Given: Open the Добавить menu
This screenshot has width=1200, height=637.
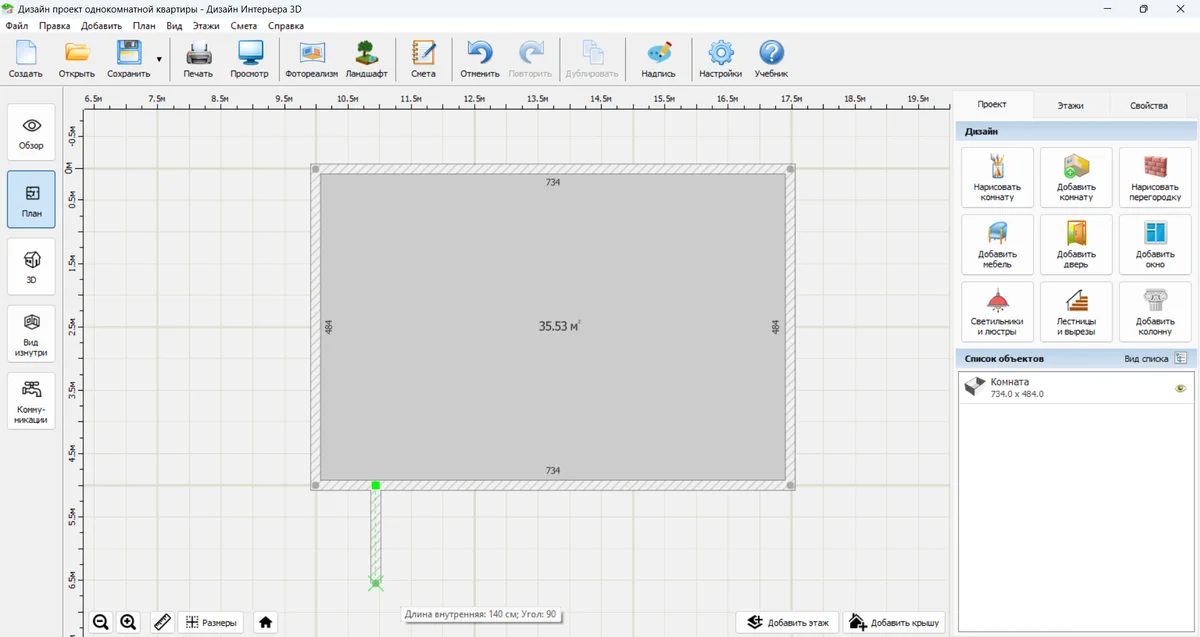Looking at the screenshot, I should (x=102, y=25).
